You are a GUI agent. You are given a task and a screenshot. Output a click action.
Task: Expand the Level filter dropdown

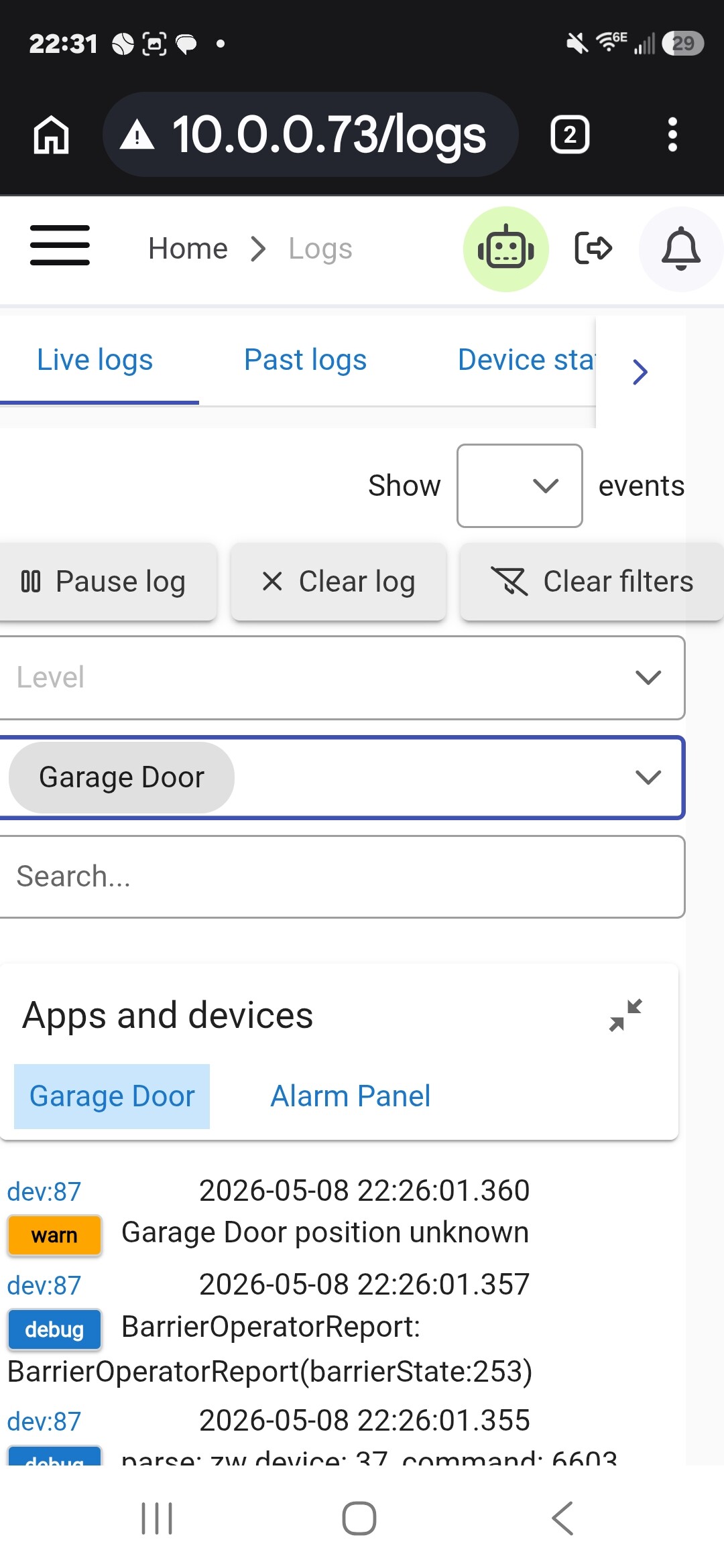coord(342,677)
